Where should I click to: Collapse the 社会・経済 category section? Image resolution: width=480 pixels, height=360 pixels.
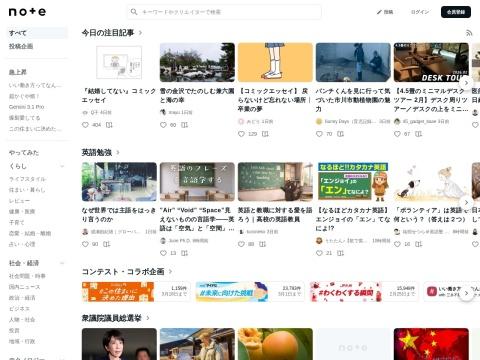coord(62,263)
